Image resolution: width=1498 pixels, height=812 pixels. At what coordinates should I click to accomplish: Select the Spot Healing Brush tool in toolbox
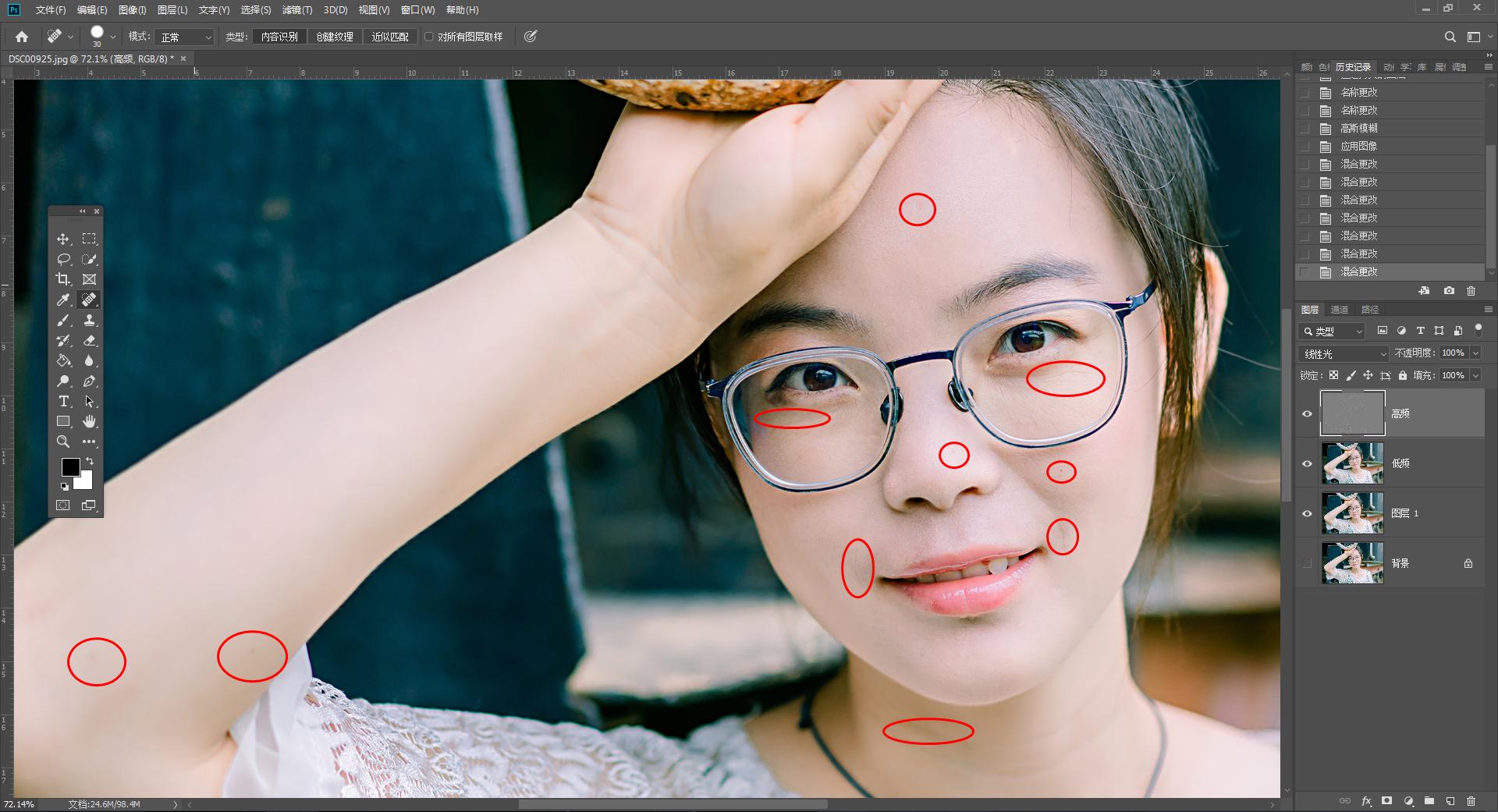[90, 300]
